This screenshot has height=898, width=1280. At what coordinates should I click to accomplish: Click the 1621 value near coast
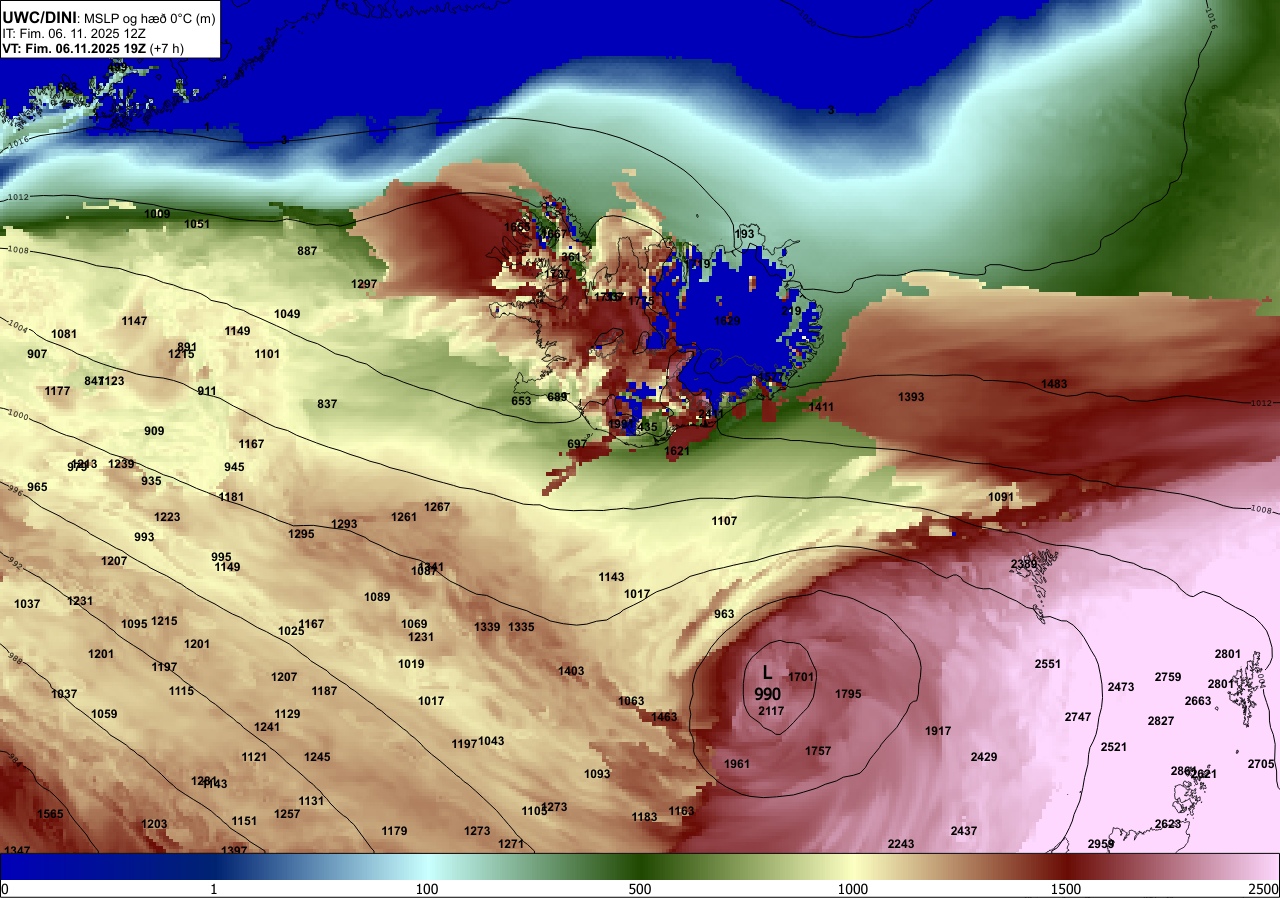click(677, 451)
